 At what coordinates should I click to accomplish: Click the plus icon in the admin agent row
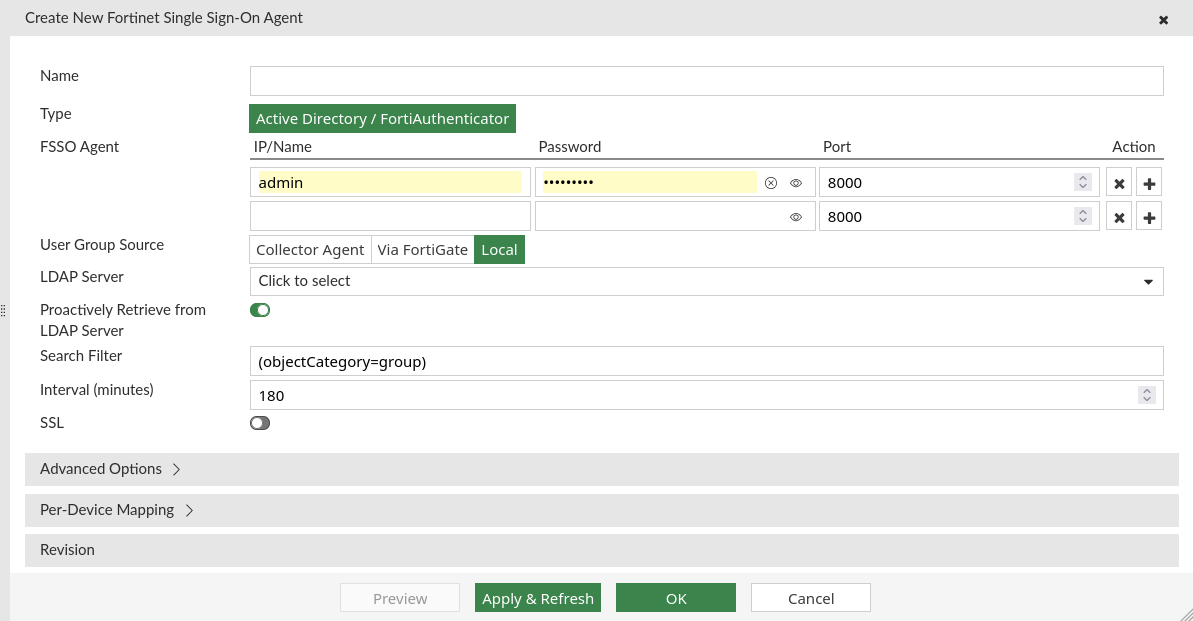[1149, 184]
